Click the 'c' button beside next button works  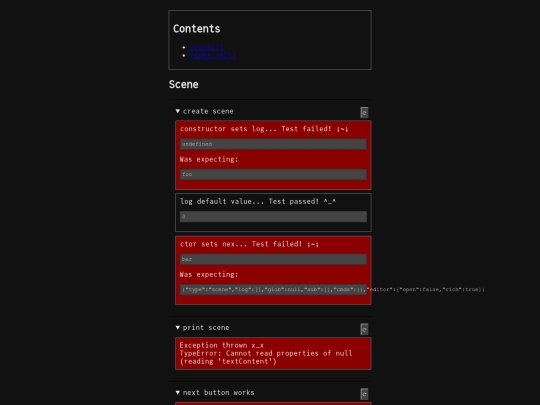pos(364,394)
